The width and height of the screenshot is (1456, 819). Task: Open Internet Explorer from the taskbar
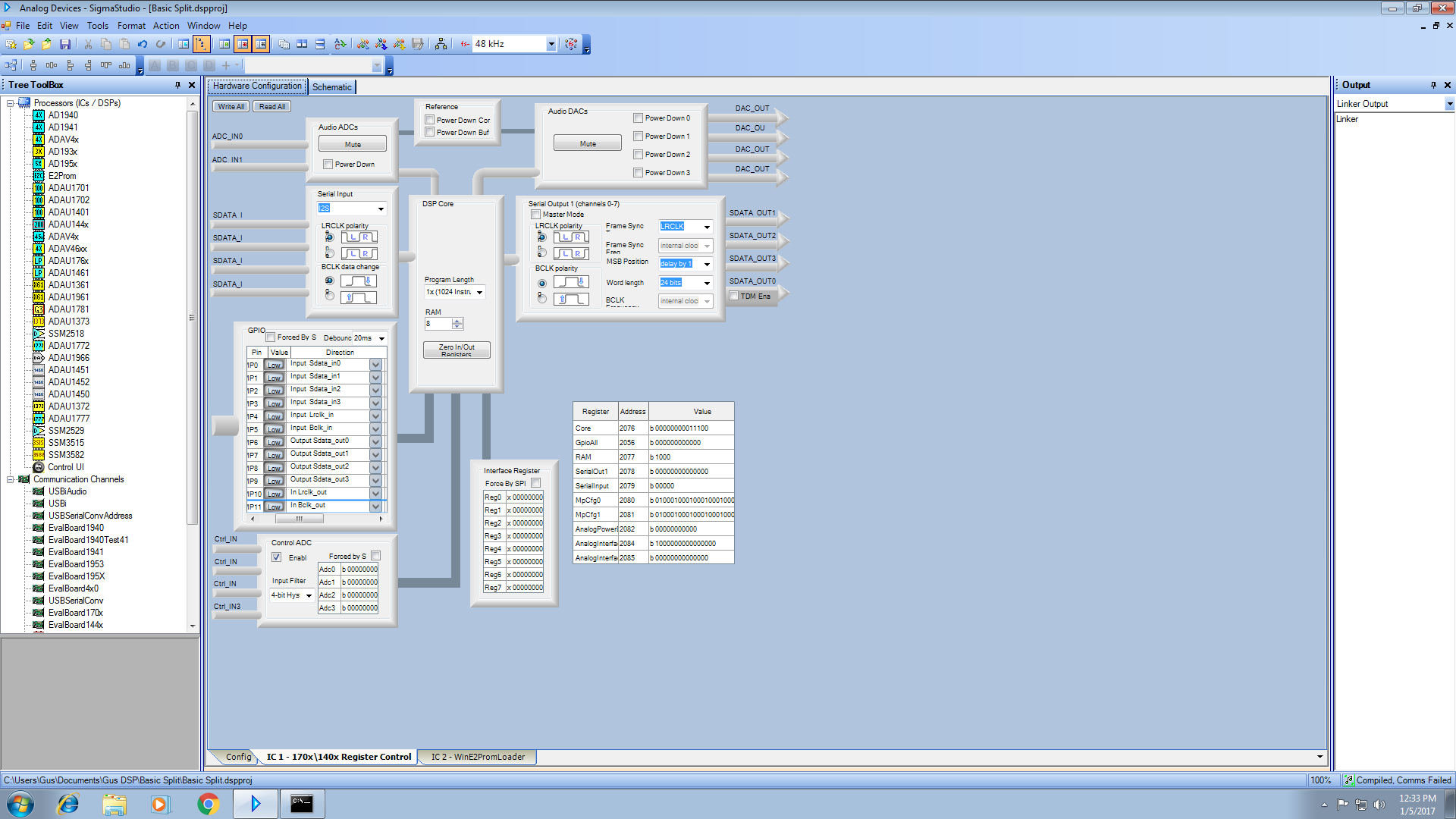(x=68, y=804)
